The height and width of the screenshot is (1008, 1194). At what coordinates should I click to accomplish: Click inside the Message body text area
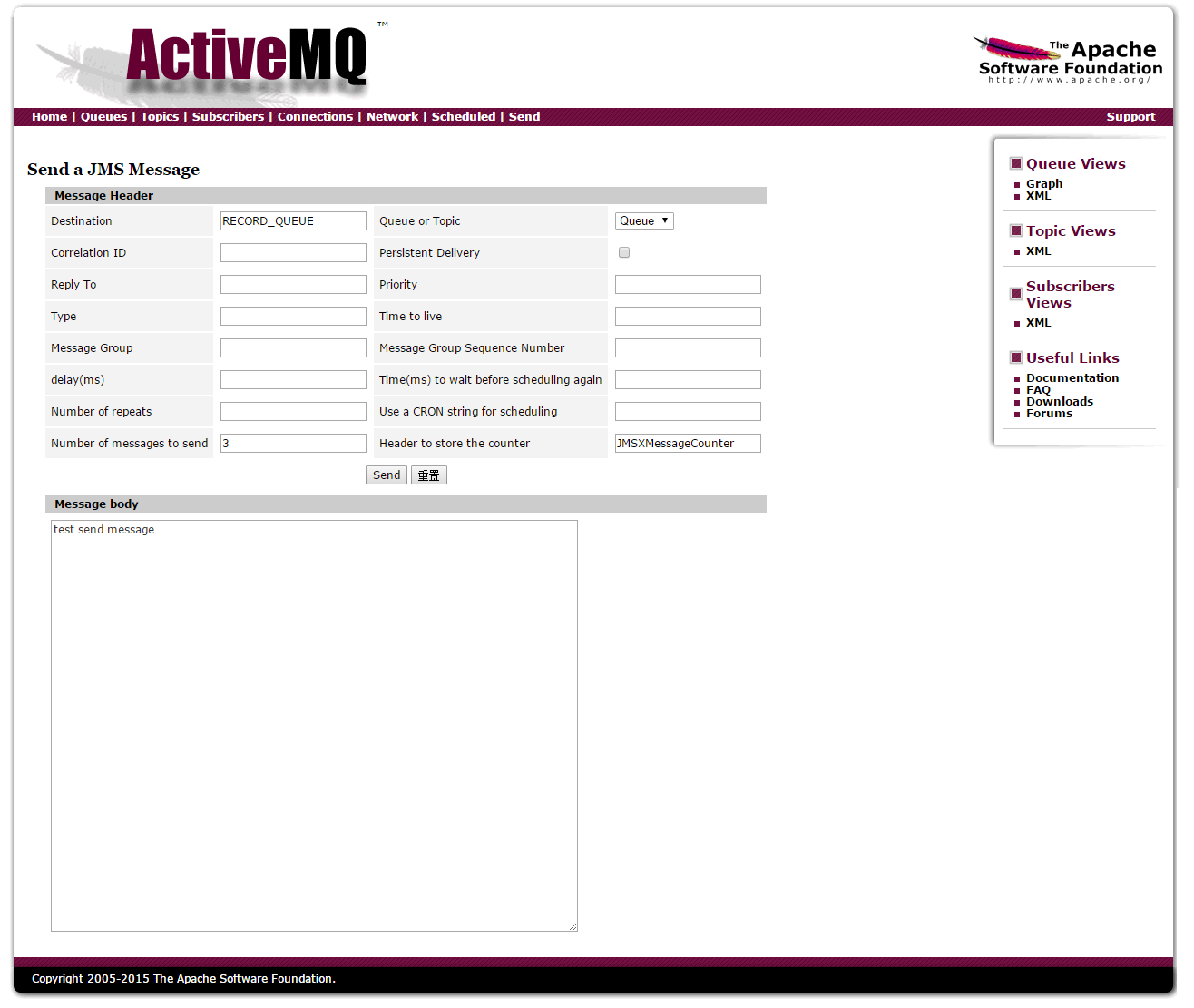click(314, 726)
